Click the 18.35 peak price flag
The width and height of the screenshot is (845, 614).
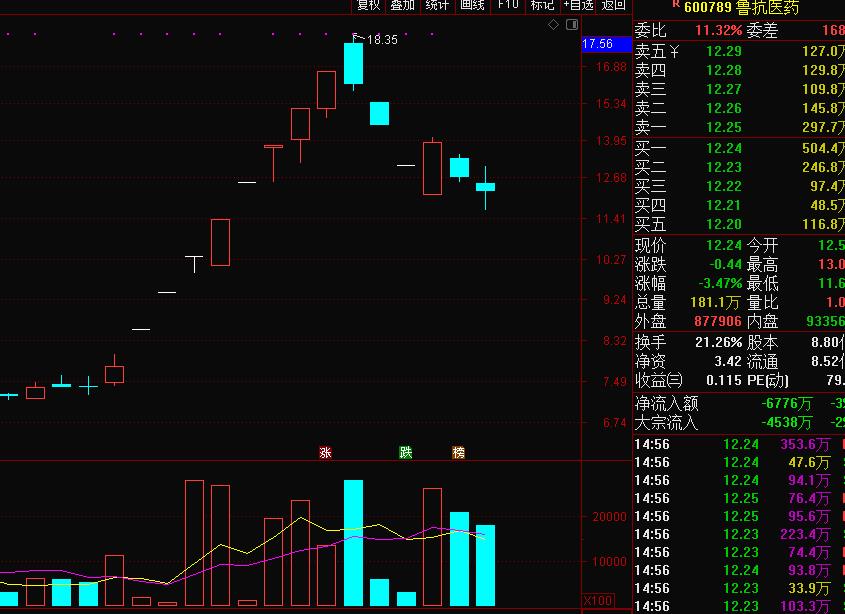tap(381, 40)
